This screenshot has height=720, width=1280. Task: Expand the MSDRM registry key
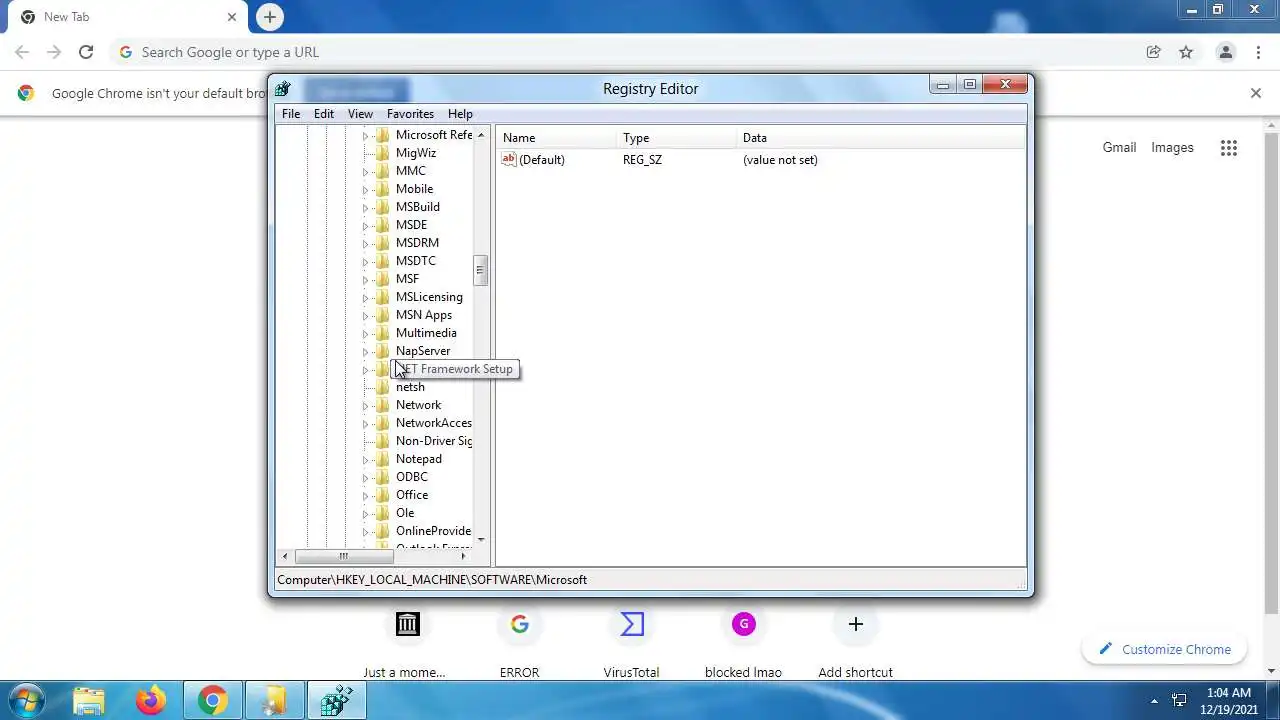(x=365, y=244)
